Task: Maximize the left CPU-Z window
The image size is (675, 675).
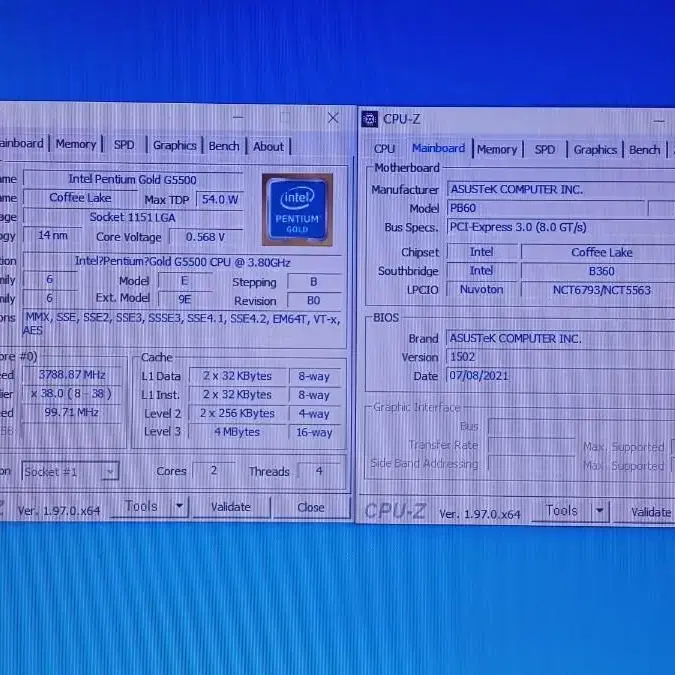Action: tap(285, 117)
